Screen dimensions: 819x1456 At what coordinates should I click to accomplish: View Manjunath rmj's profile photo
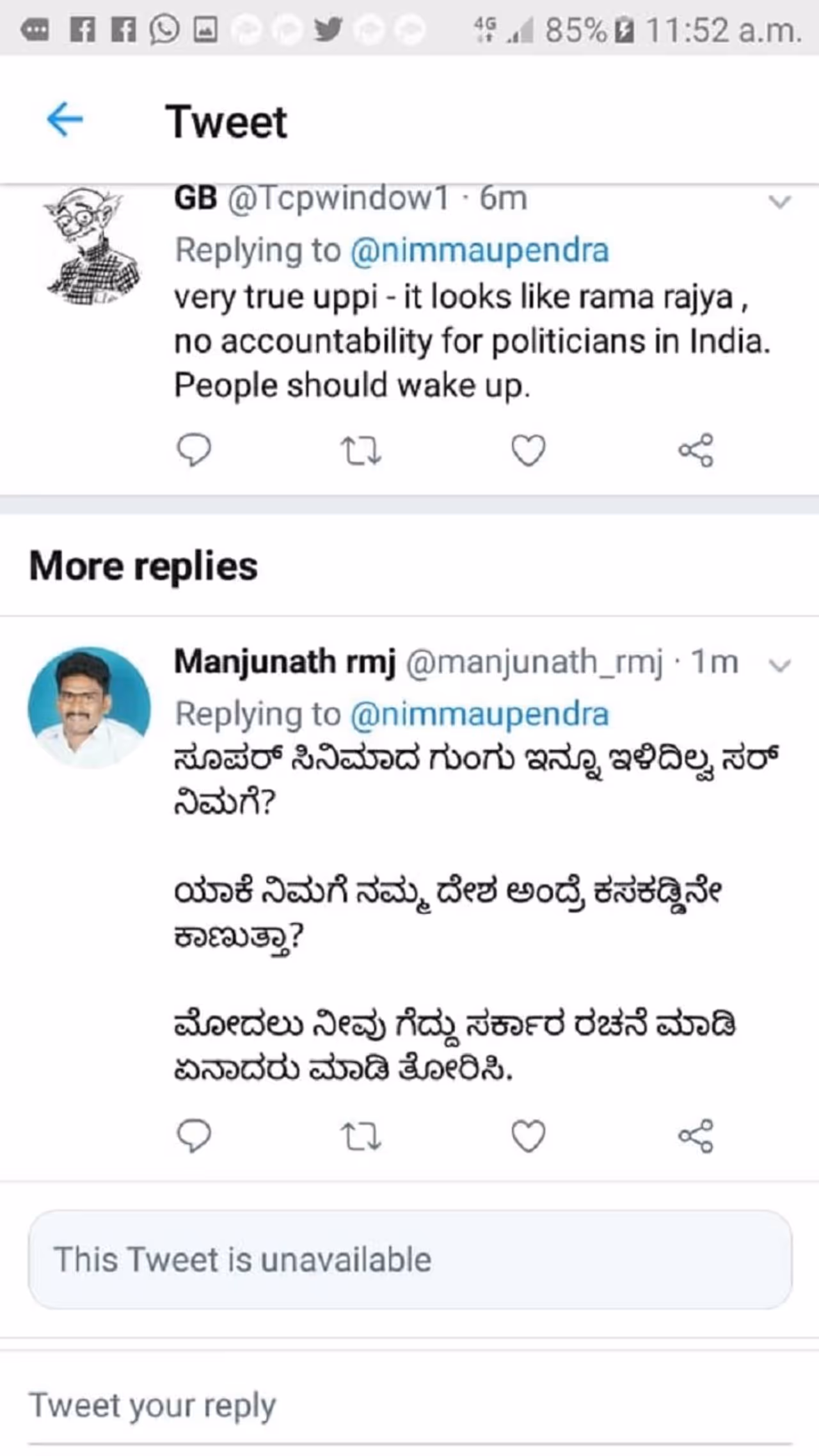90,707
